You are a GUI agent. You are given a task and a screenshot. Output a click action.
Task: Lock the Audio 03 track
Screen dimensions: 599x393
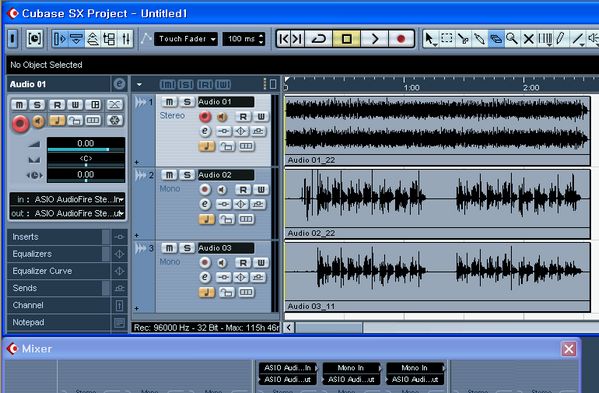[x=227, y=293]
